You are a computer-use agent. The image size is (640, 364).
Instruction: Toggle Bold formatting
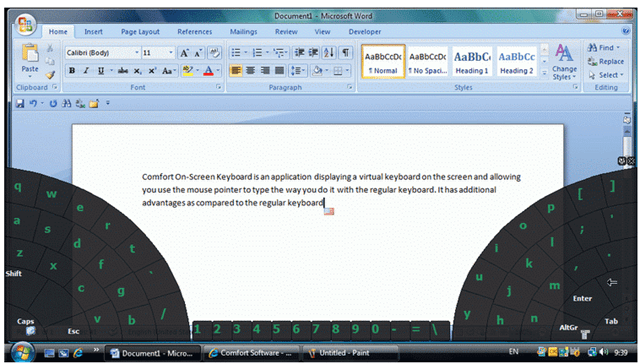click(72, 71)
